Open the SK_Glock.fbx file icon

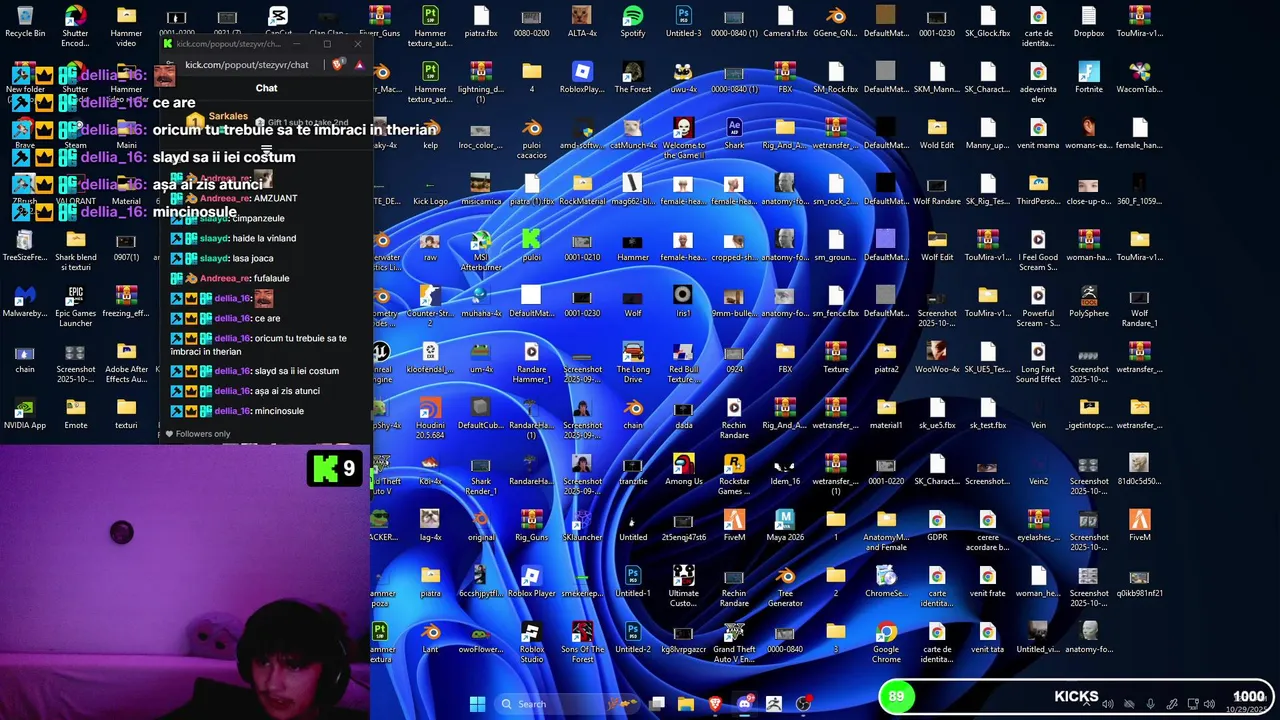[x=987, y=22]
